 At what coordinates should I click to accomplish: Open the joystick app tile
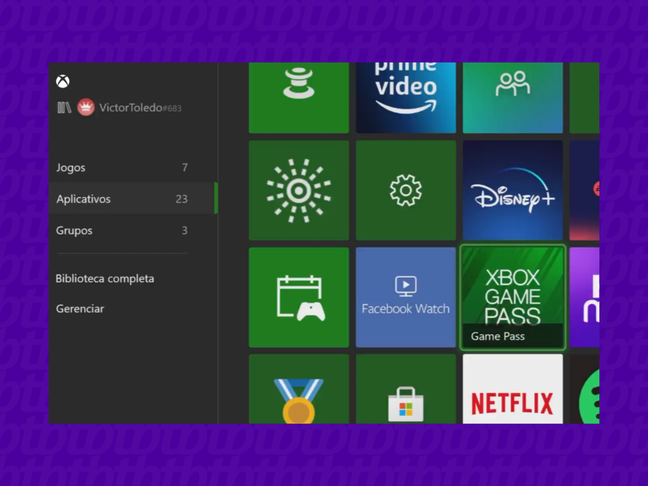point(299,98)
